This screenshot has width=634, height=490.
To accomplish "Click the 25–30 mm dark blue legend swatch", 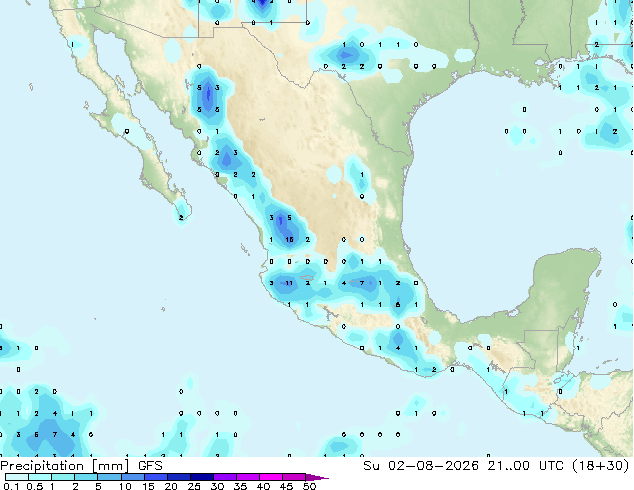I will (x=202, y=477).
